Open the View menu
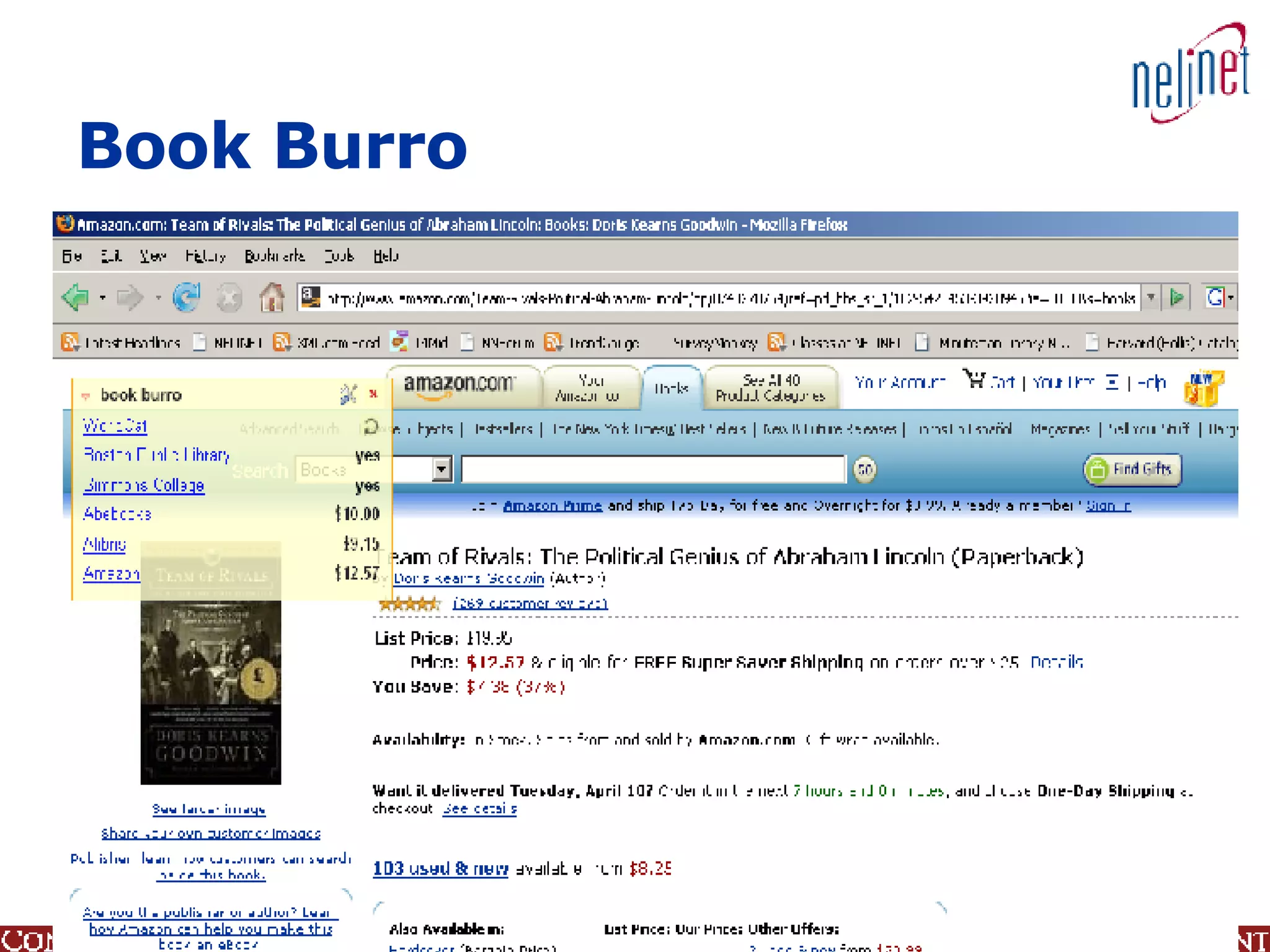 153,256
